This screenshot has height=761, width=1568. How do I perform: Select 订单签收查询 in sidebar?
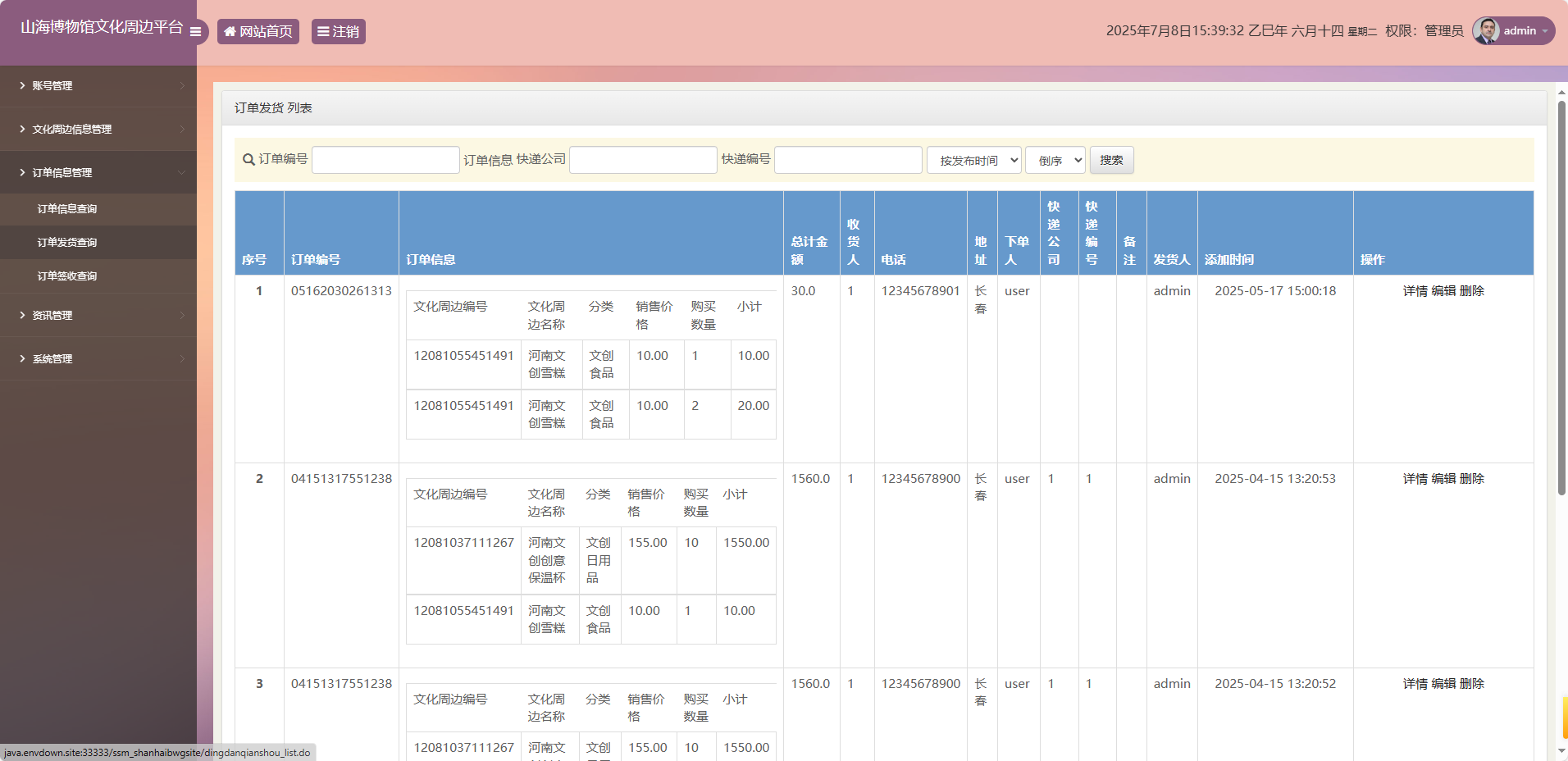(x=67, y=276)
